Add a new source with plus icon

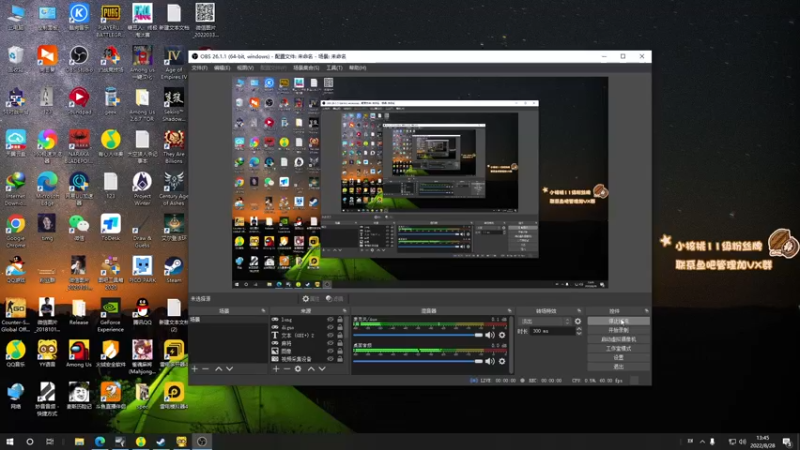(x=277, y=369)
